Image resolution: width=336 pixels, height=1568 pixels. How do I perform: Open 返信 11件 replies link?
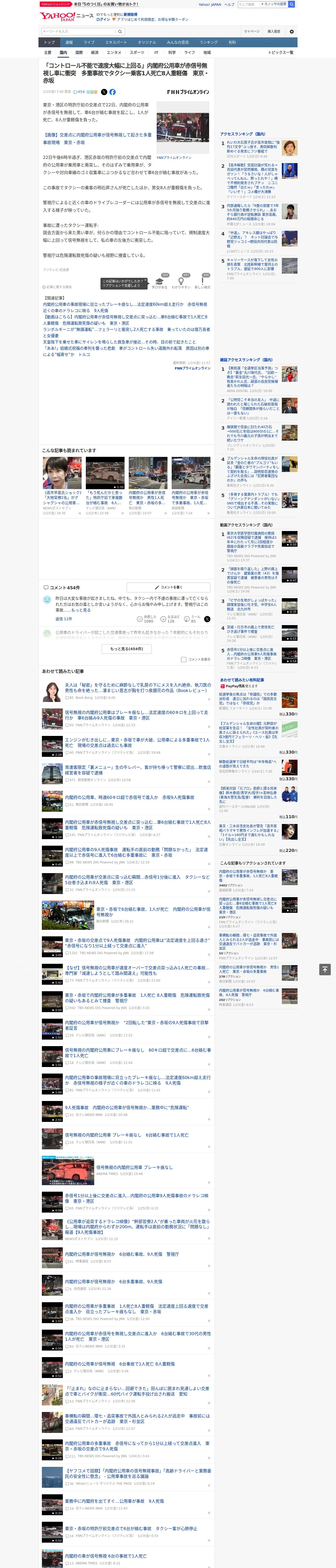63,619
